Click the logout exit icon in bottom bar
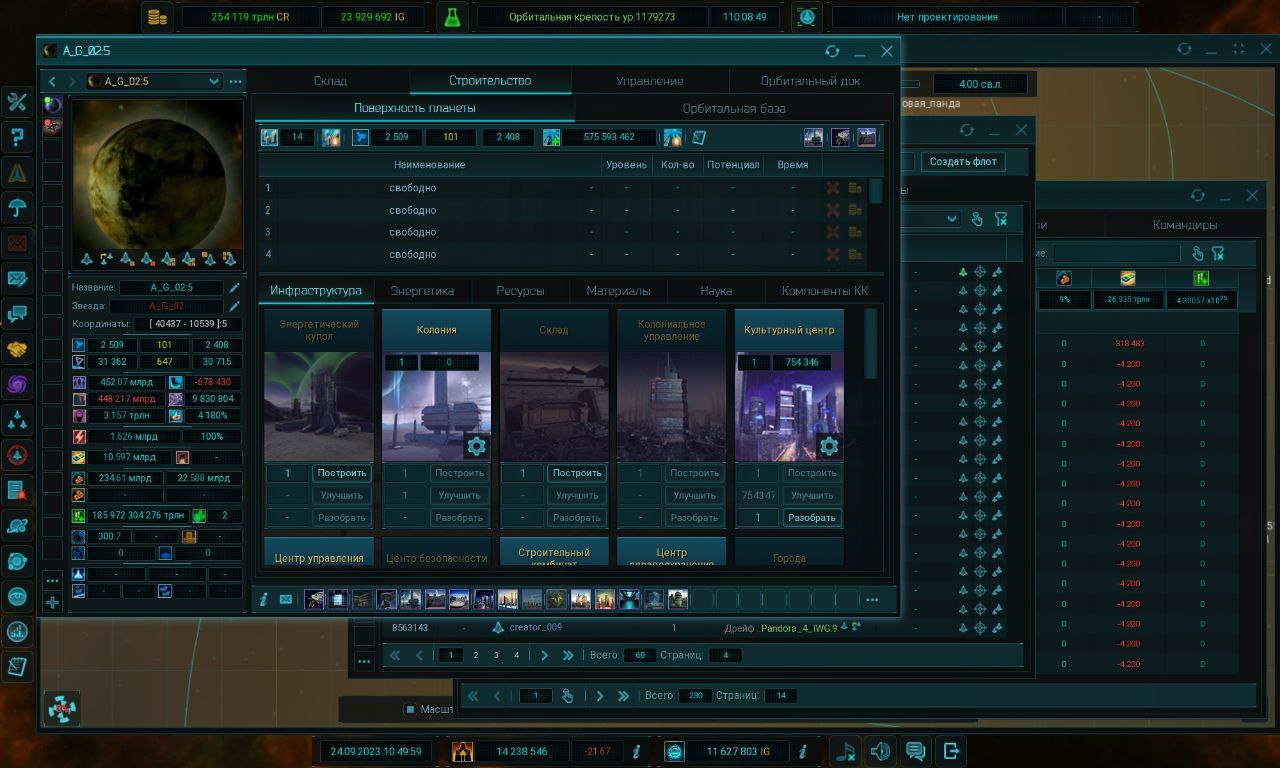Image resolution: width=1280 pixels, height=768 pixels. pyautogui.click(x=950, y=751)
